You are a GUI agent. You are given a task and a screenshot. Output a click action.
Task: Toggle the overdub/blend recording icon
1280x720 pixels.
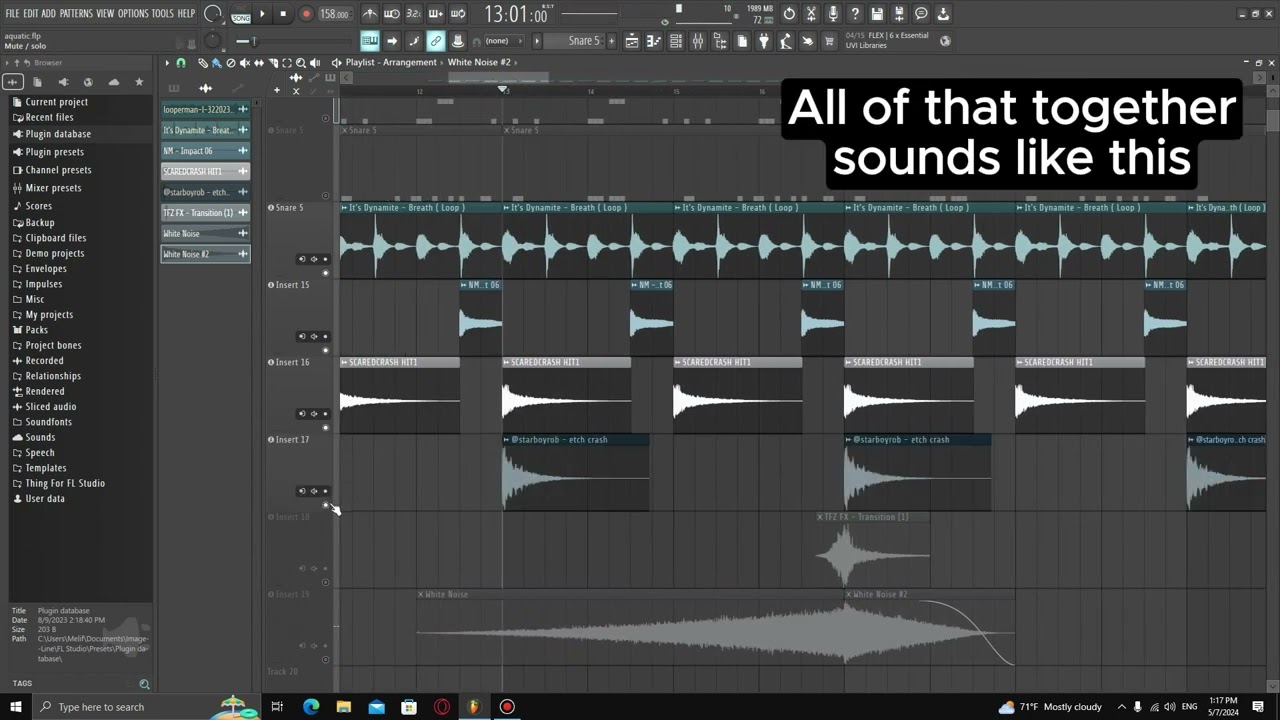coord(436,14)
